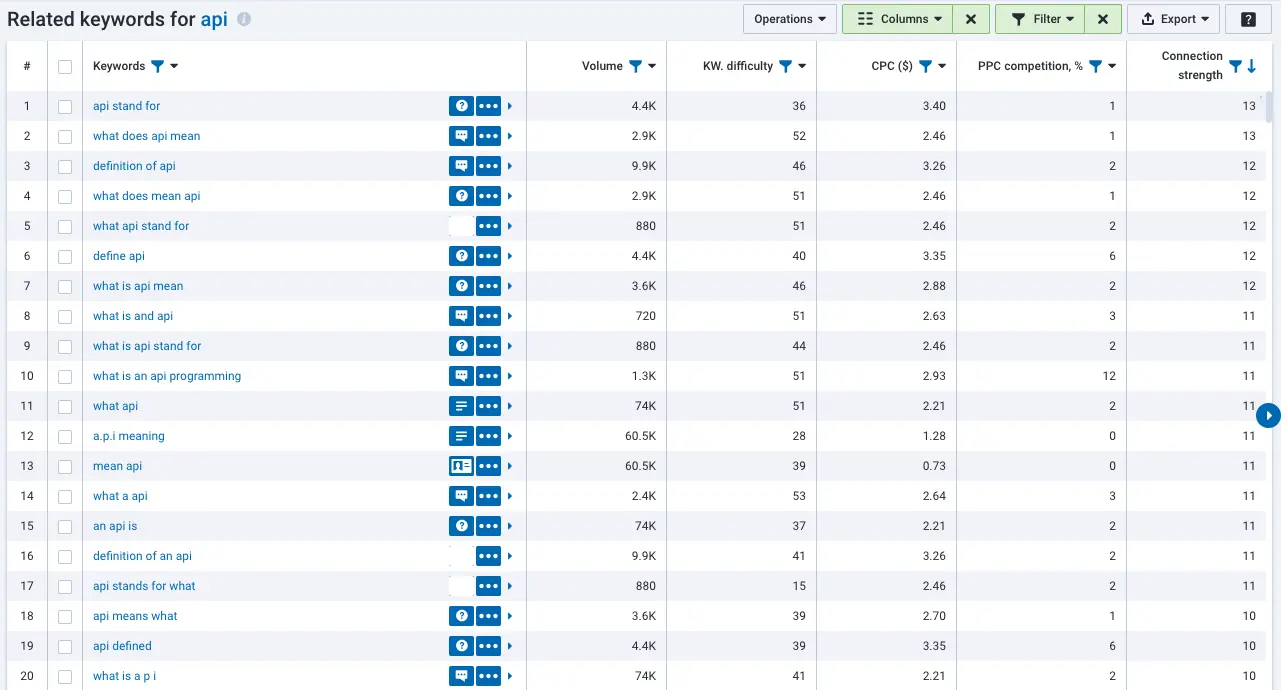This screenshot has width=1281, height=690.
Task: Click the table's vertical scrollbar
Action: click(x=1271, y=106)
